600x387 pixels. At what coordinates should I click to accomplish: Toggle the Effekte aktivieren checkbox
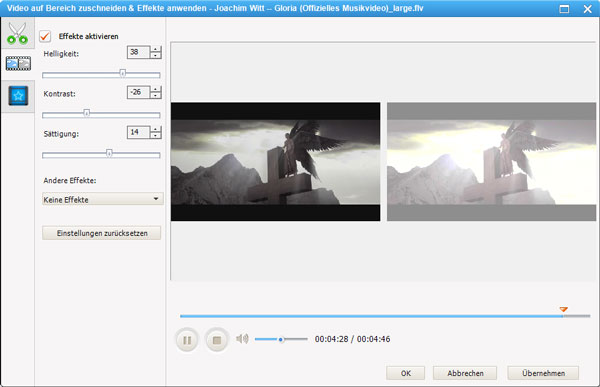45,36
